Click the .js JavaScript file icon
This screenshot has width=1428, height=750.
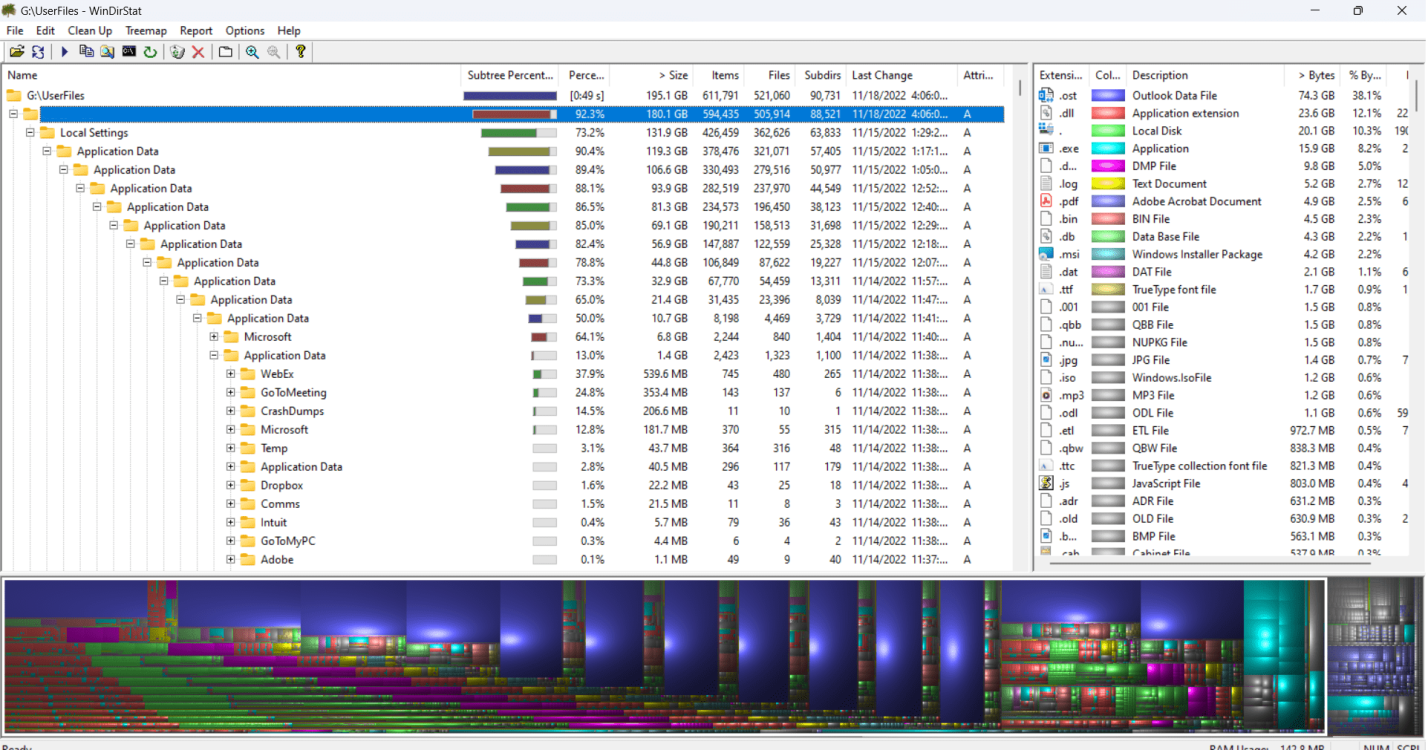(1046, 483)
